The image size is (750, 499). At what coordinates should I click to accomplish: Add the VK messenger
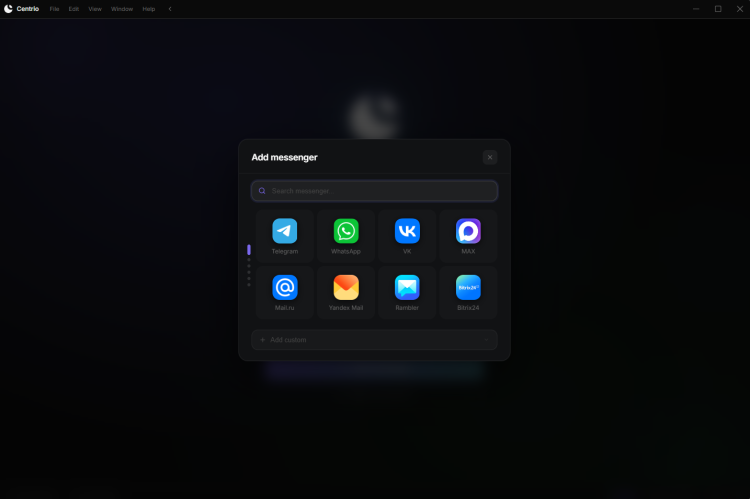407,236
